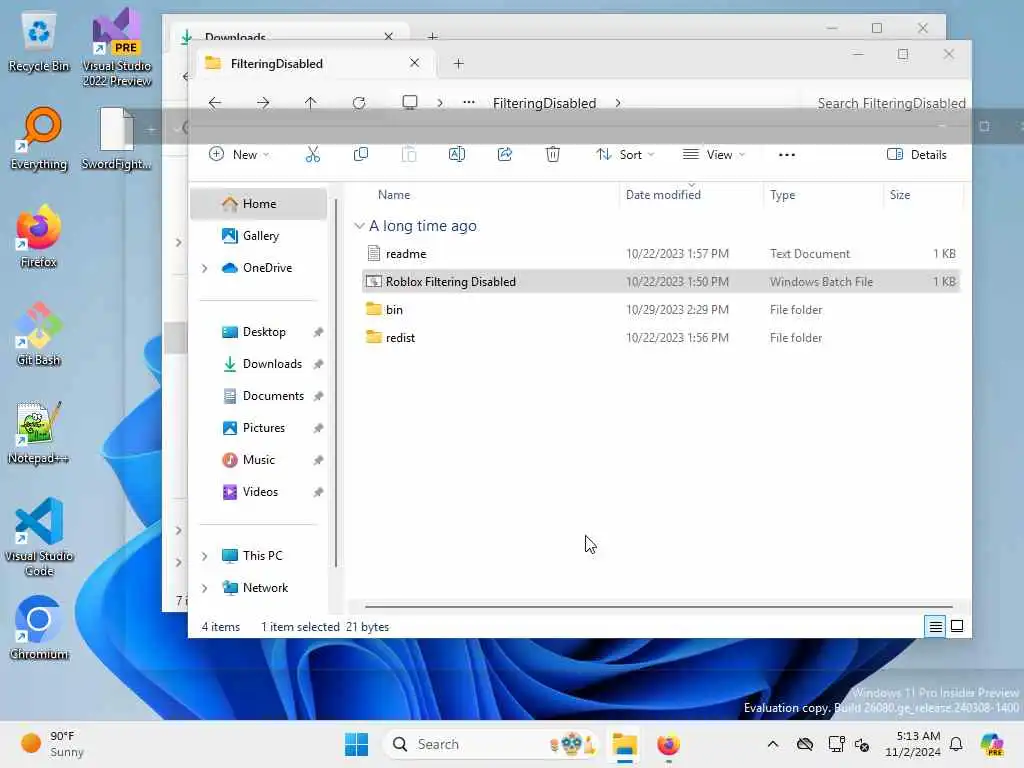The width and height of the screenshot is (1024, 768).
Task: Refresh the FilteringDisabled folder
Action: coord(359,103)
